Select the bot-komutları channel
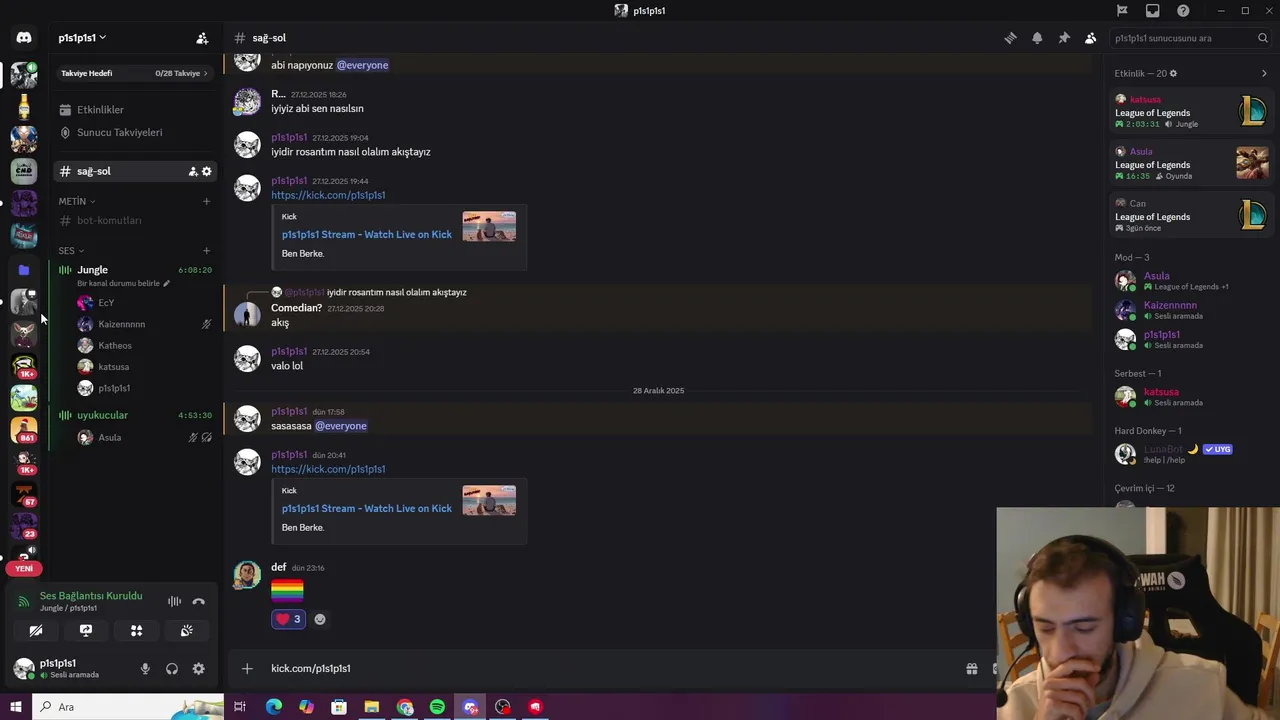 (109, 221)
